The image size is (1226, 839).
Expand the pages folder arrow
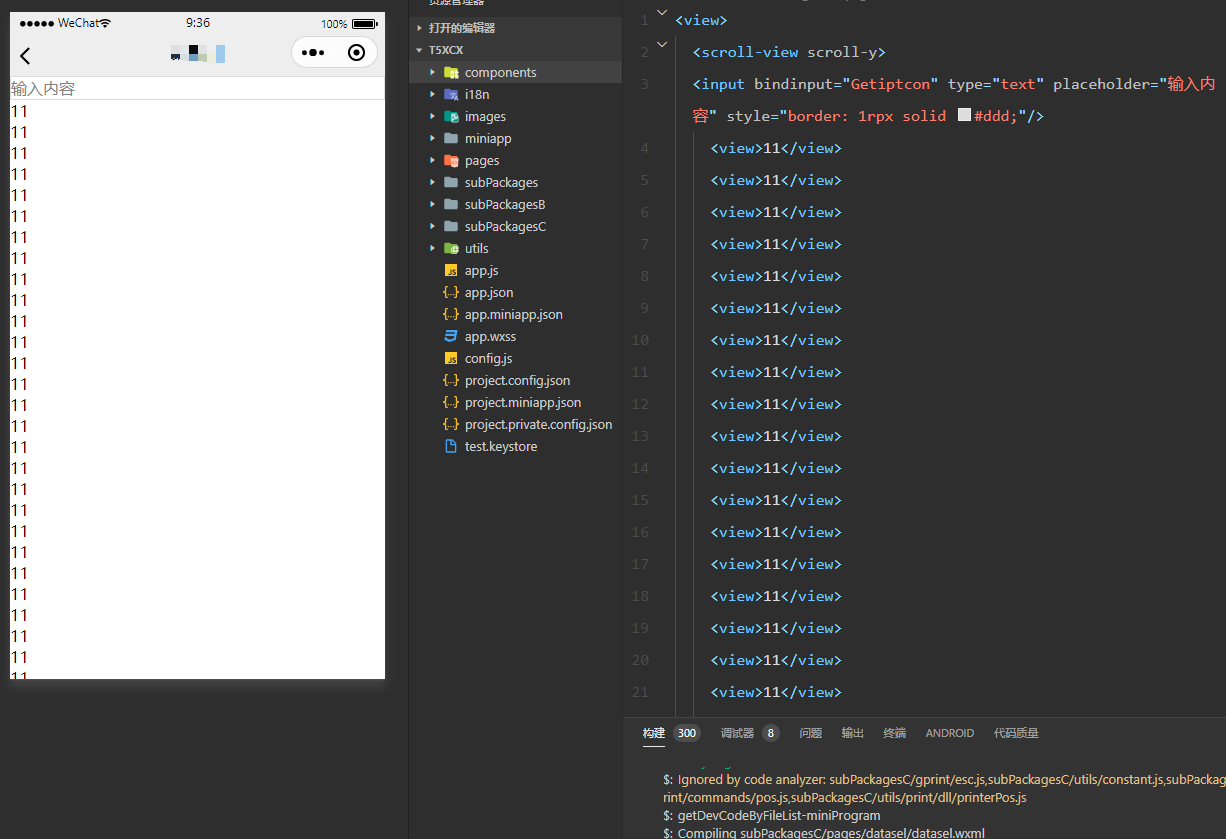coord(432,160)
